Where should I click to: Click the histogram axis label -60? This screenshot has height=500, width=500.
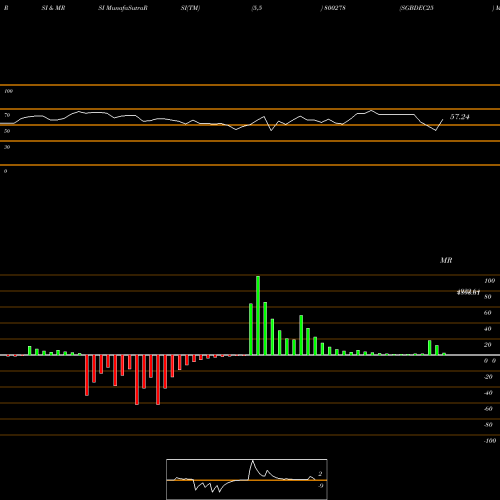[x=488, y=409]
